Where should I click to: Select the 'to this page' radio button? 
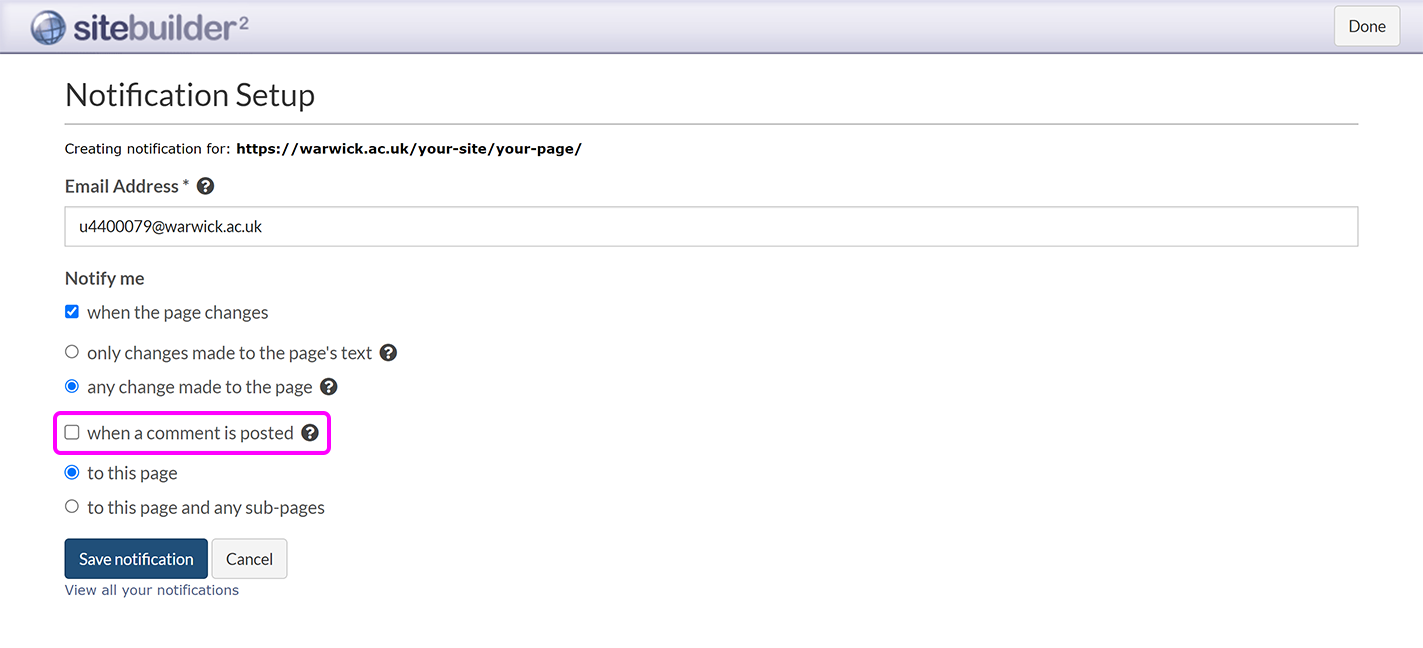72,473
